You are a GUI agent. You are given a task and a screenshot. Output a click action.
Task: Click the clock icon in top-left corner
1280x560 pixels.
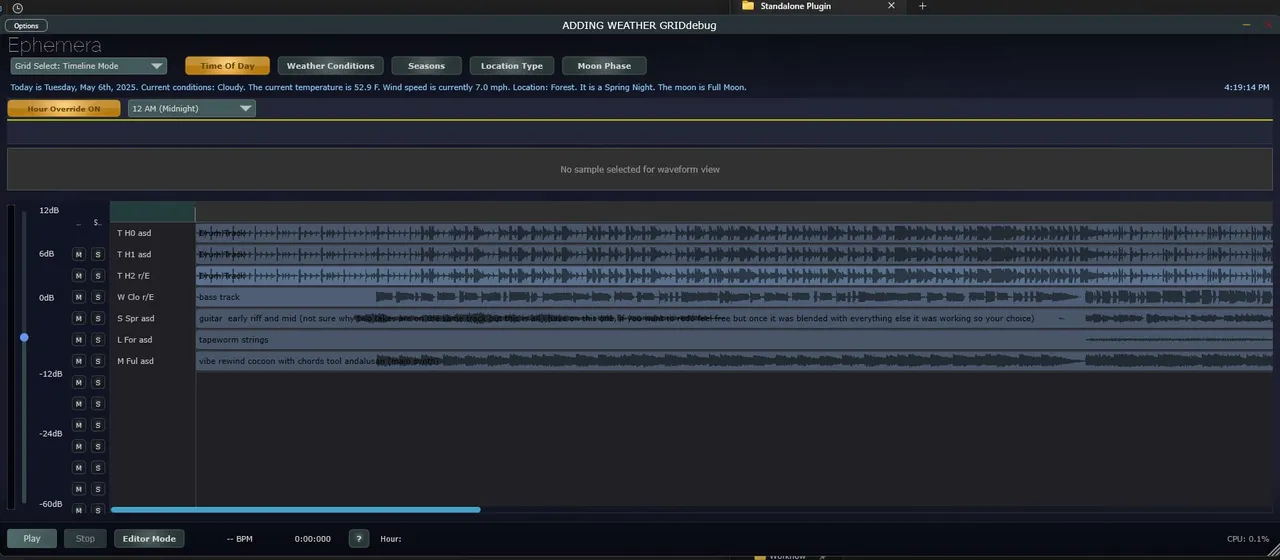[17, 7]
